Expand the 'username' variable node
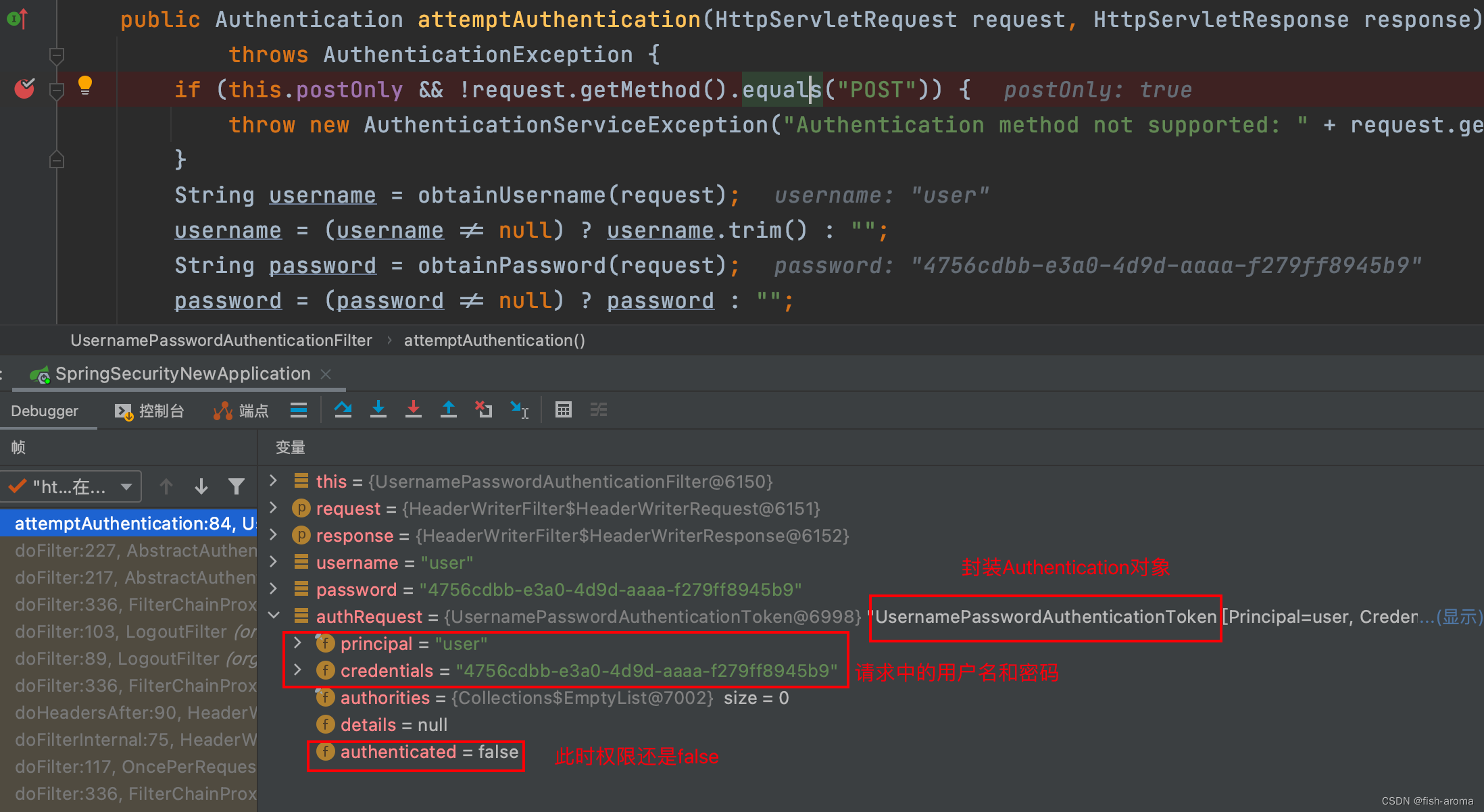Image resolution: width=1484 pixels, height=812 pixels. click(x=274, y=561)
